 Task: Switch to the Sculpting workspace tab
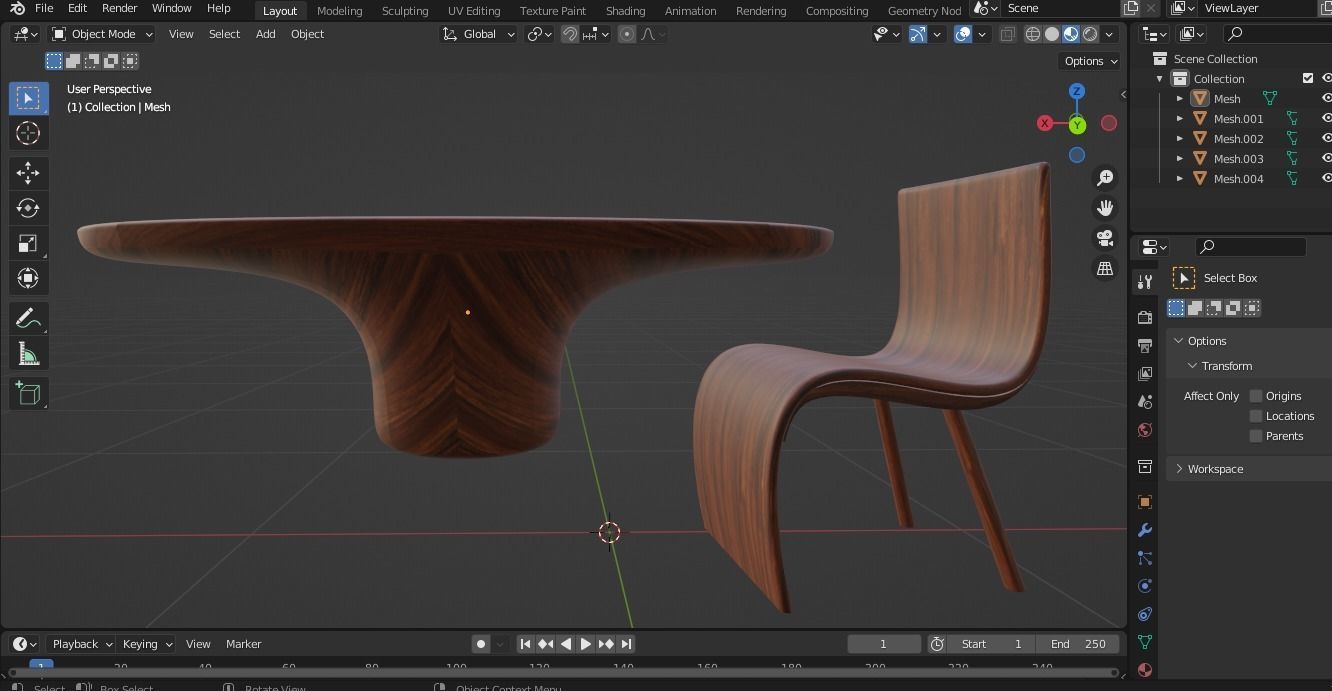405,10
